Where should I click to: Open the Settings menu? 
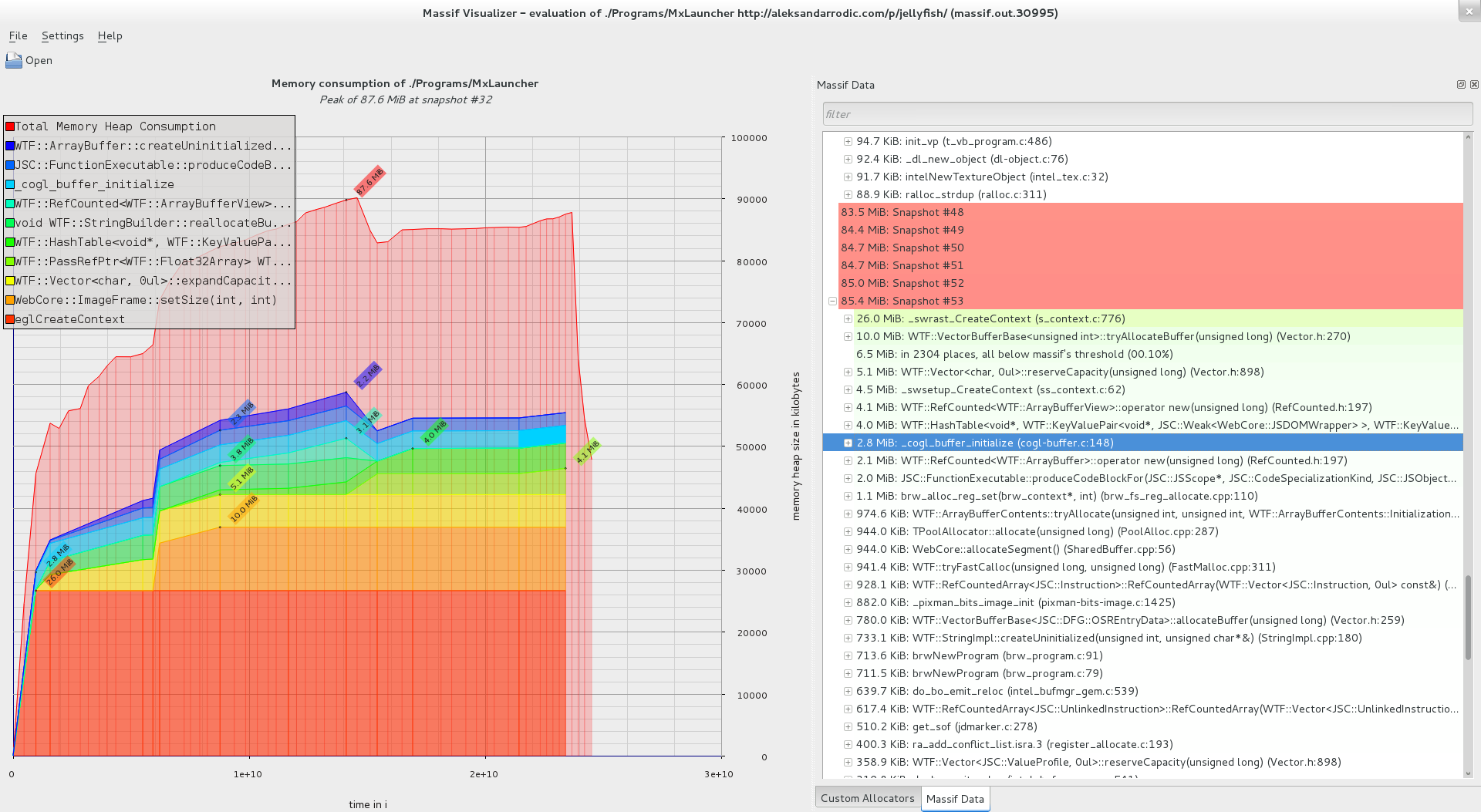pyautogui.click(x=62, y=35)
